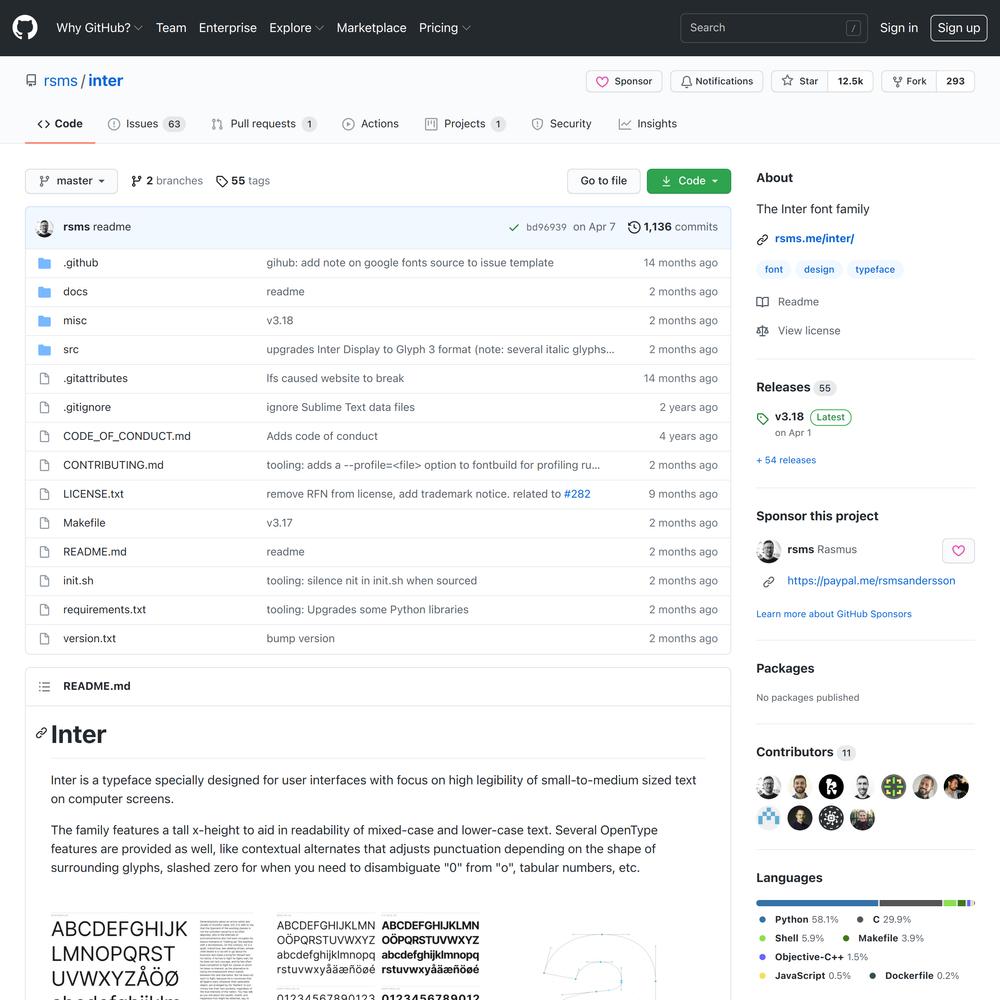Fork the repository
Viewport: 1000px width, 1000px height.
[x=909, y=81]
